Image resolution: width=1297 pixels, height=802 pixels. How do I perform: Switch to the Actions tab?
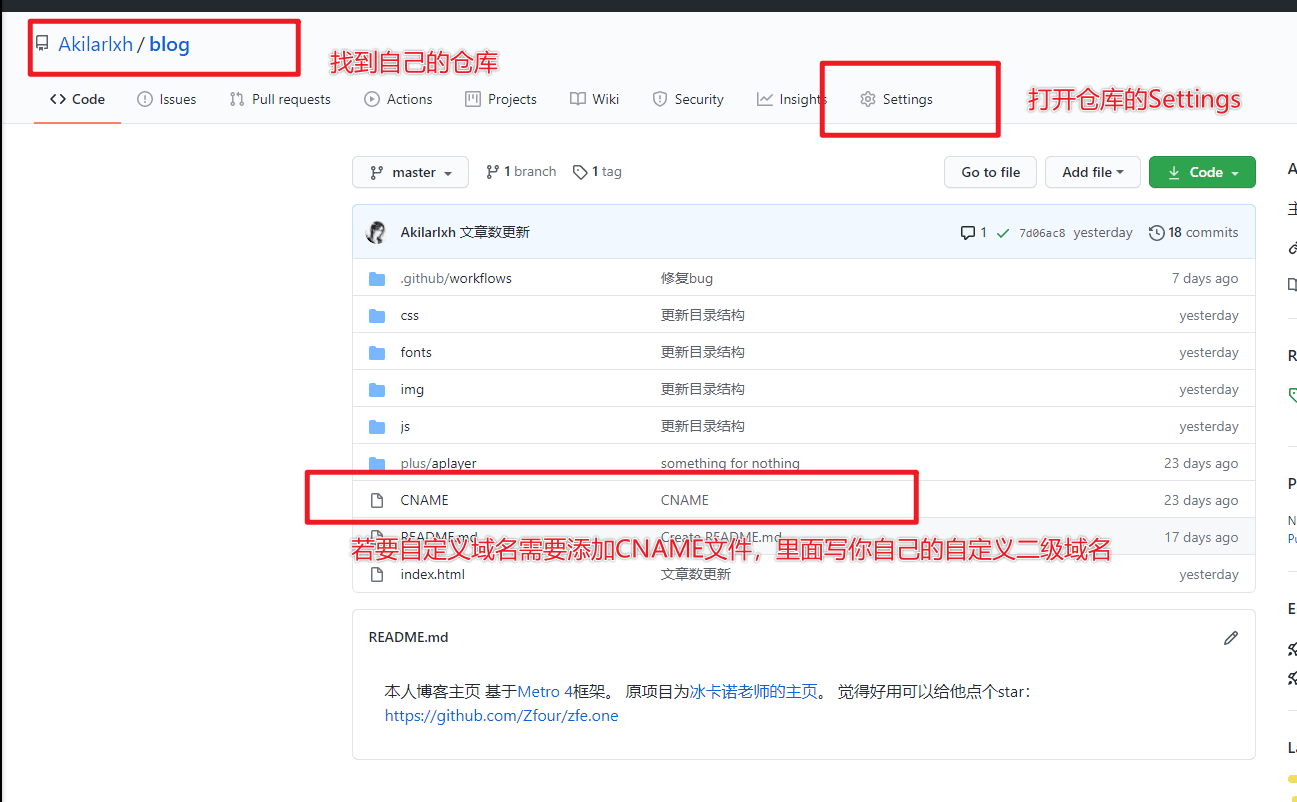tap(398, 99)
